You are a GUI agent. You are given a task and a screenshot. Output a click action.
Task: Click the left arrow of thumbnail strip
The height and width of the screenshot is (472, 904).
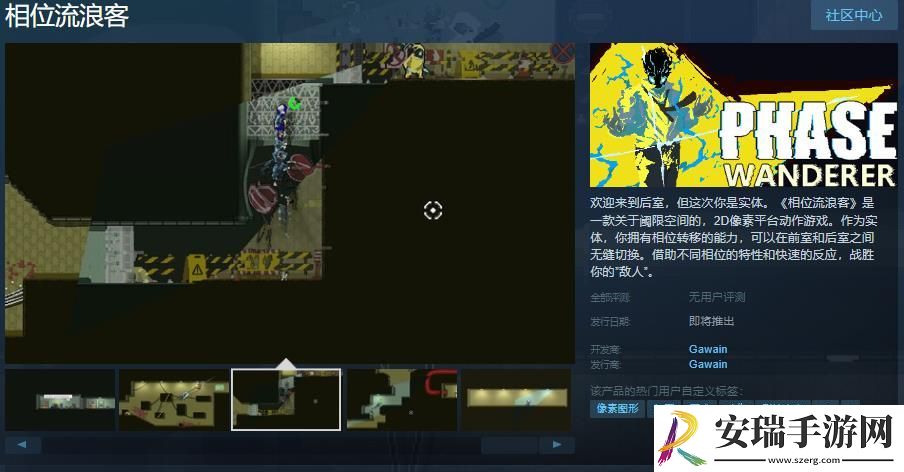click(x=22, y=445)
